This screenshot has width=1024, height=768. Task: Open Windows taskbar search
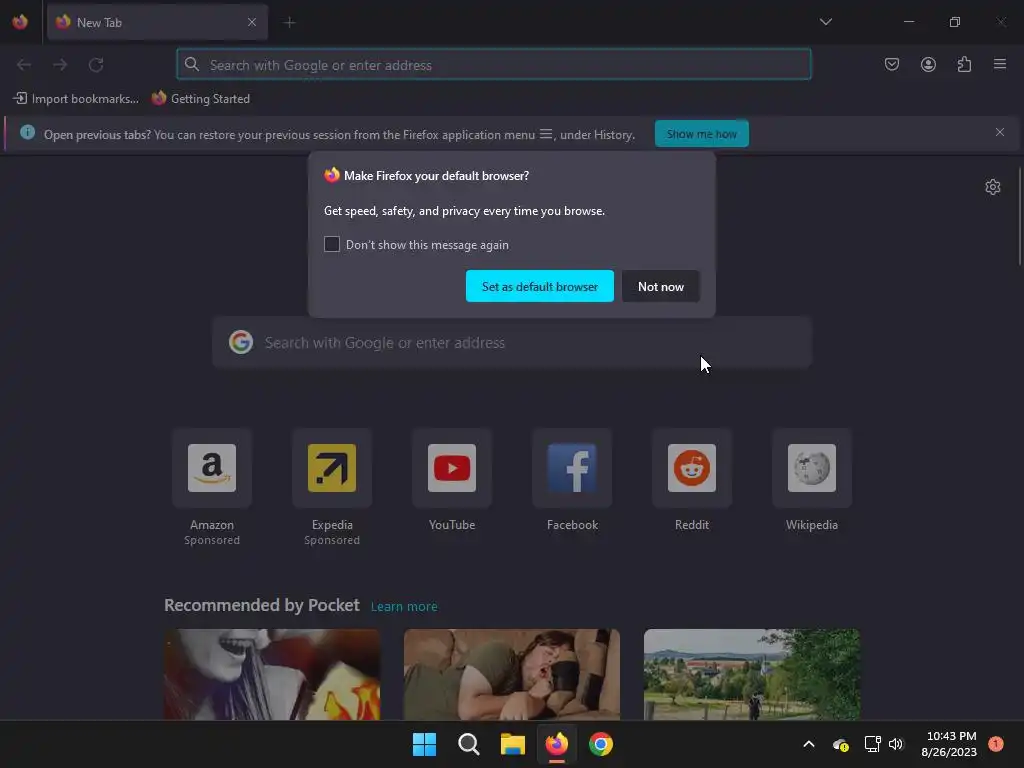pyautogui.click(x=468, y=744)
